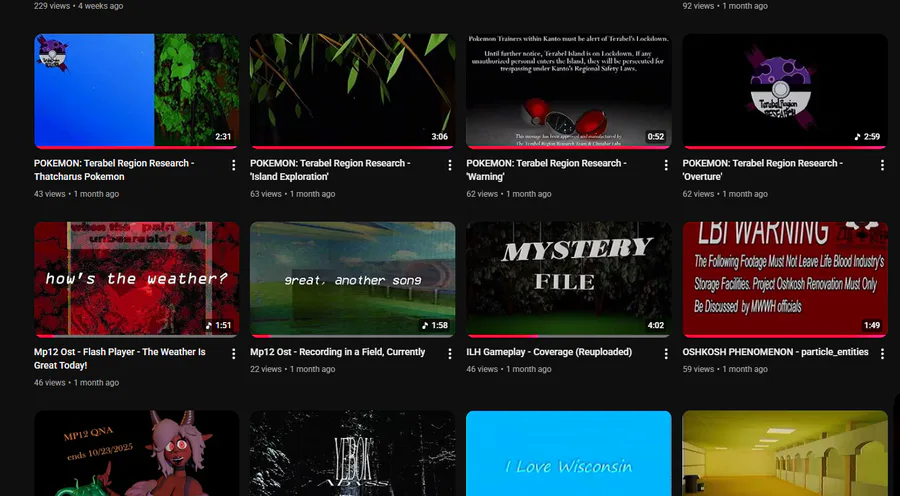Click the music note 1:58 duration badge

435,326
